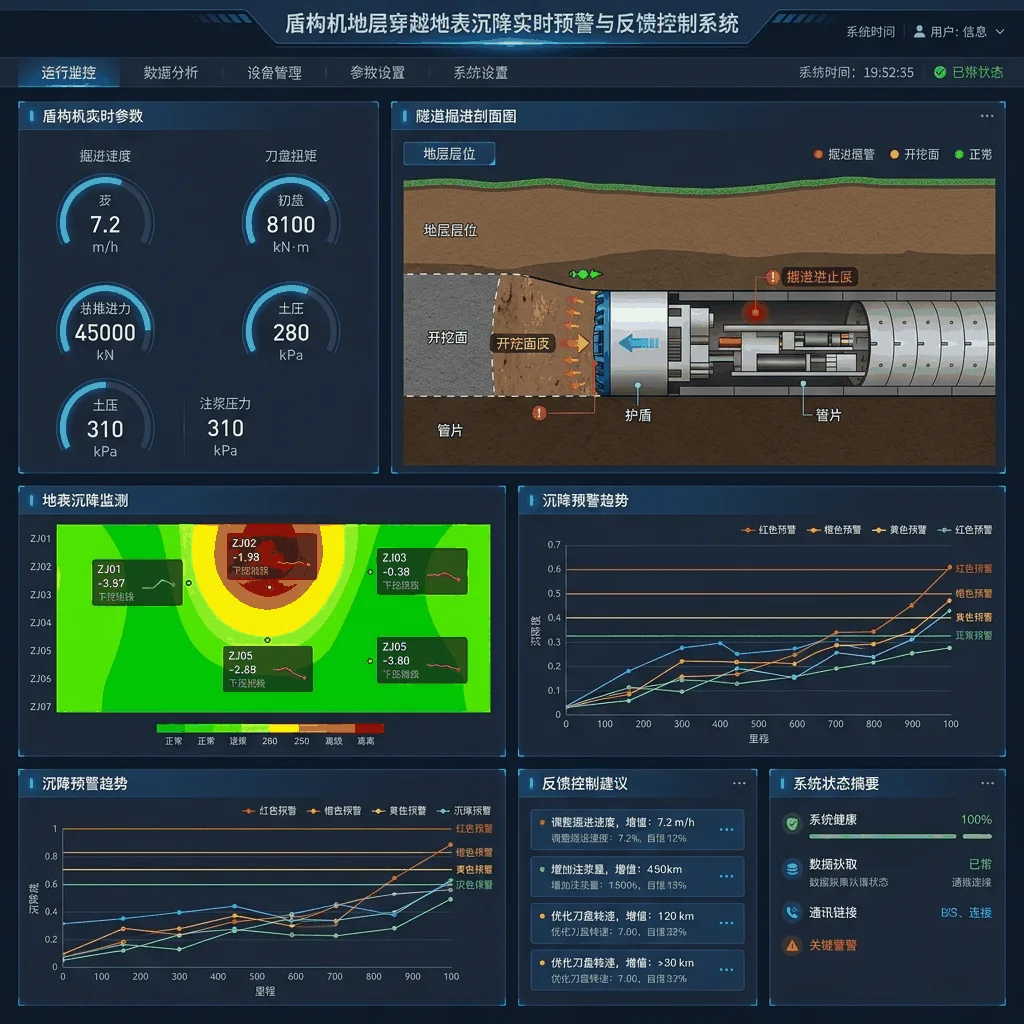
Task: Expand the user info dropdown arrow
Action: [x=1000, y=31]
